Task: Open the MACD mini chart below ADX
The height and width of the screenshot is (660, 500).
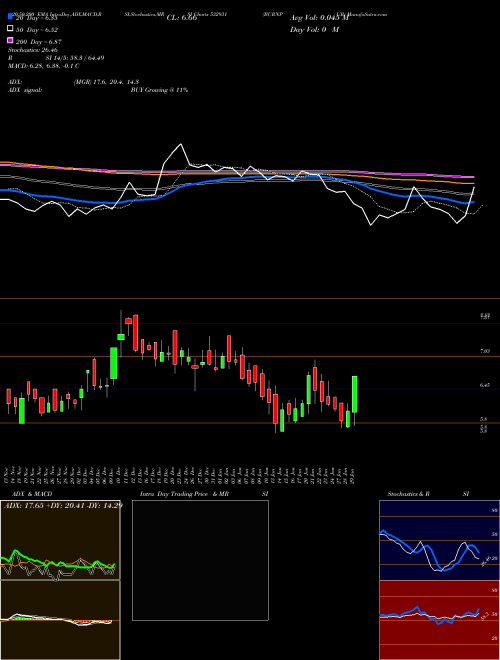Action: coord(60,620)
